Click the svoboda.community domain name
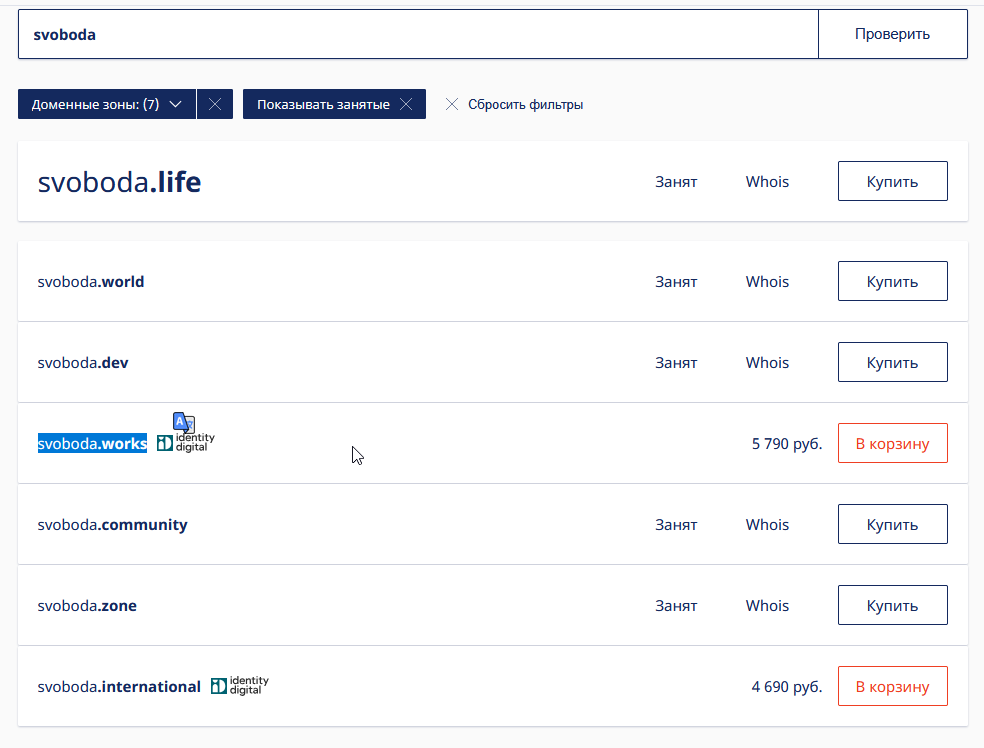The width and height of the screenshot is (984, 748). [112, 524]
